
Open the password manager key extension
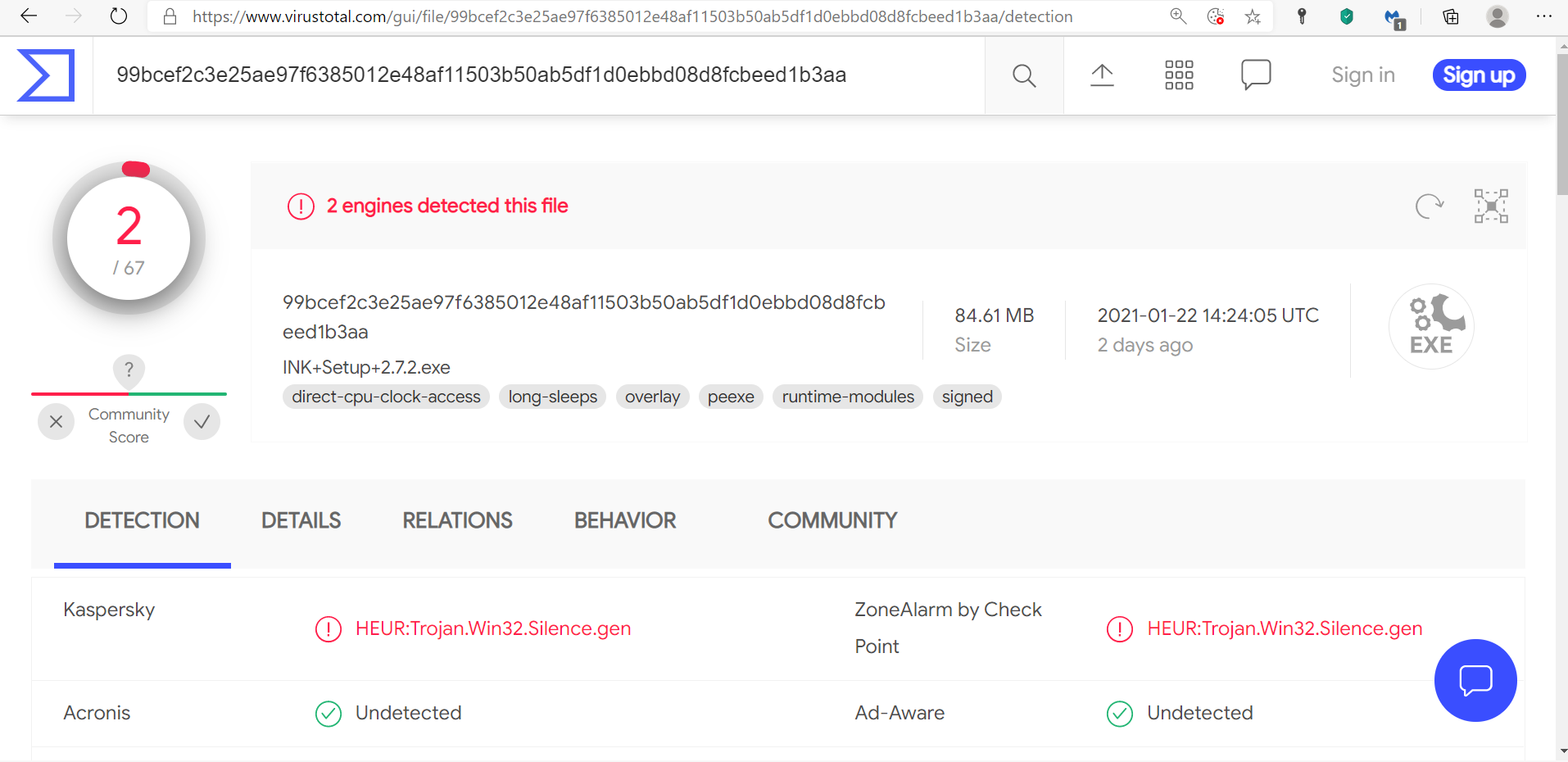(x=1302, y=16)
